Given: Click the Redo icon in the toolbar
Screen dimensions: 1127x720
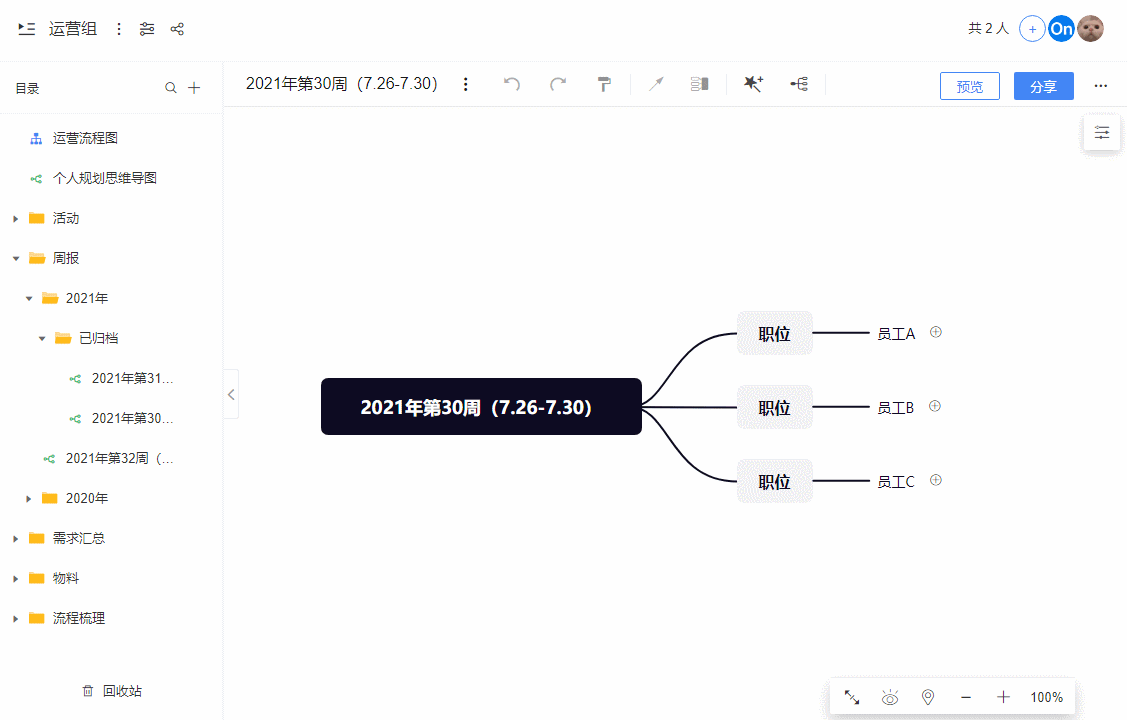Looking at the screenshot, I should point(558,84).
